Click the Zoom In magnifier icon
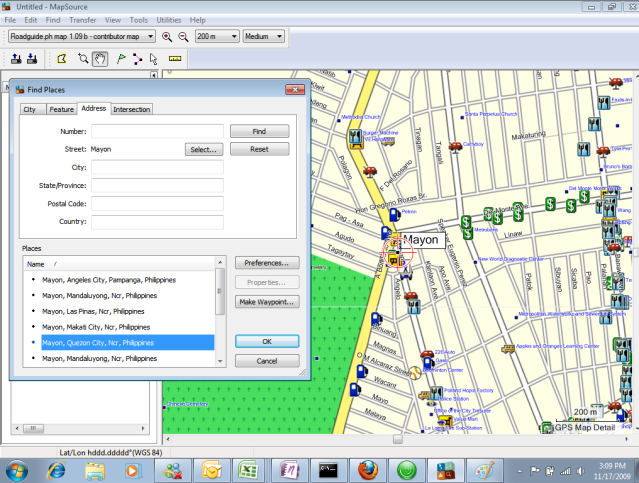Screen dimensions: 639x483 167,37
